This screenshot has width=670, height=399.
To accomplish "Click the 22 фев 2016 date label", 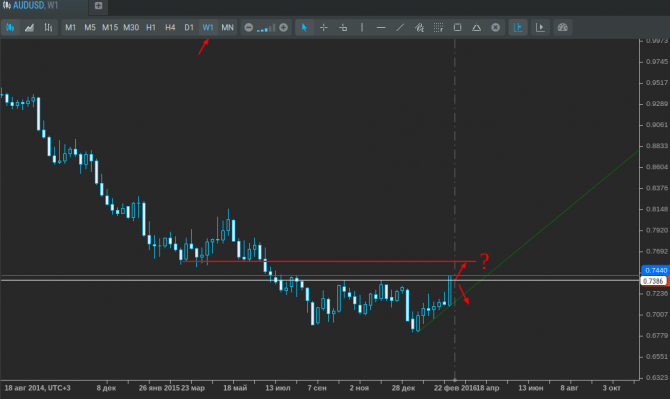I will pos(455,388).
